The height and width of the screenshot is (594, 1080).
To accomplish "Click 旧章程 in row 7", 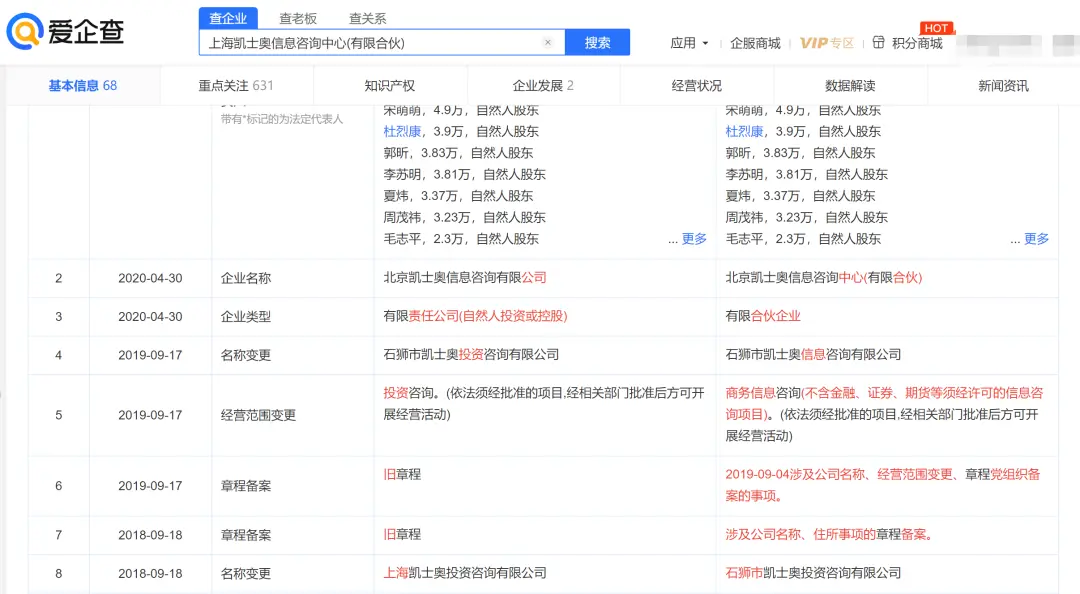I will click(402, 534).
